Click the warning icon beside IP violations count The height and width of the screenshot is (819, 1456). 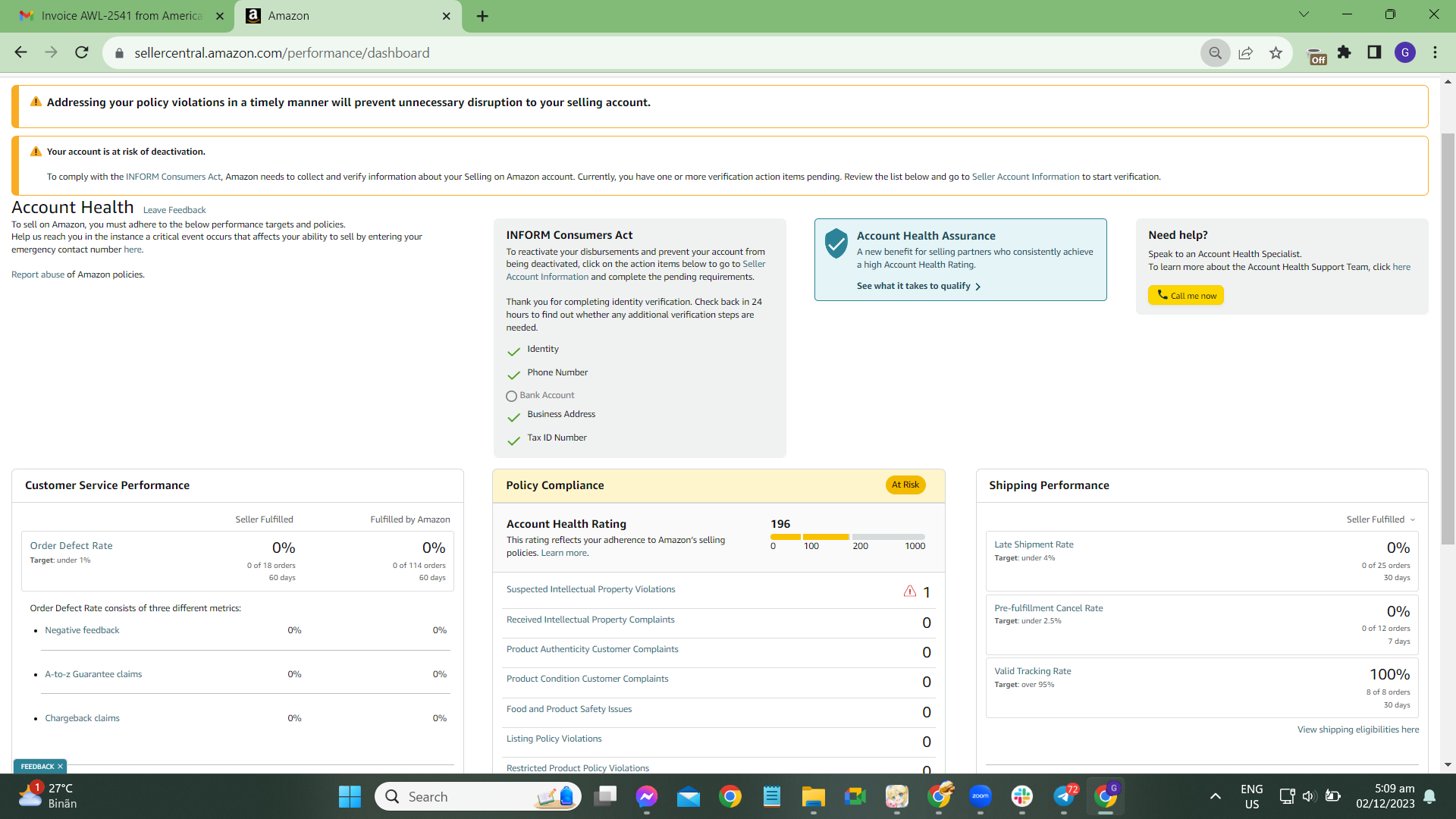(x=910, y=591)
